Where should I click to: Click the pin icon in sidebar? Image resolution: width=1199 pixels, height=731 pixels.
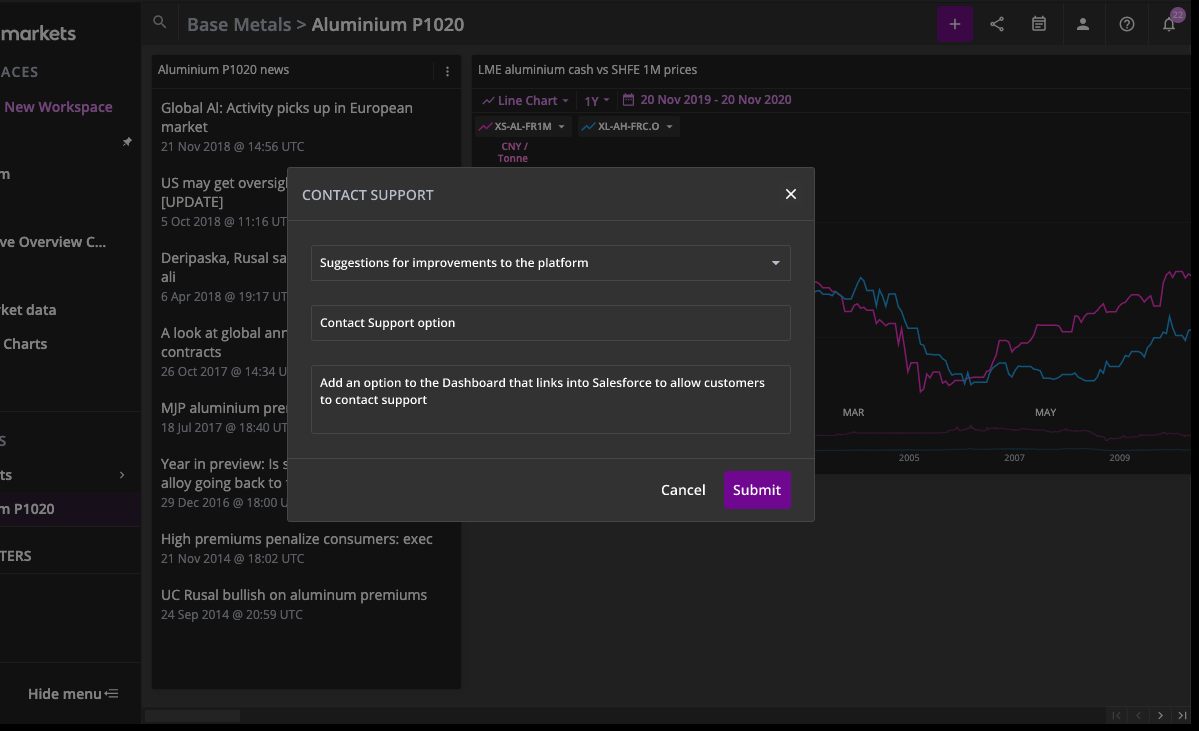tap(127, 142)
